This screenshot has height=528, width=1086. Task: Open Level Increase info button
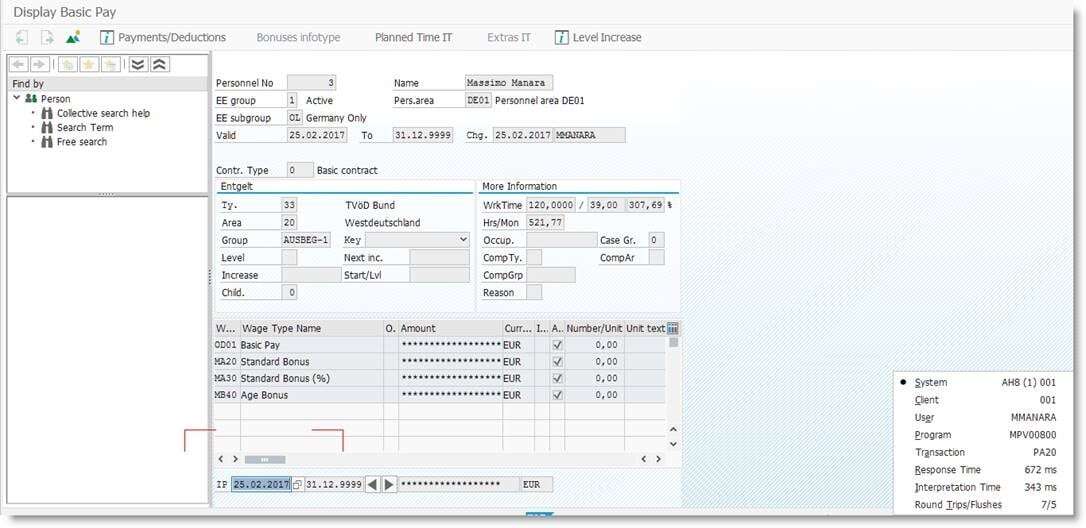(x=598, y=38)
